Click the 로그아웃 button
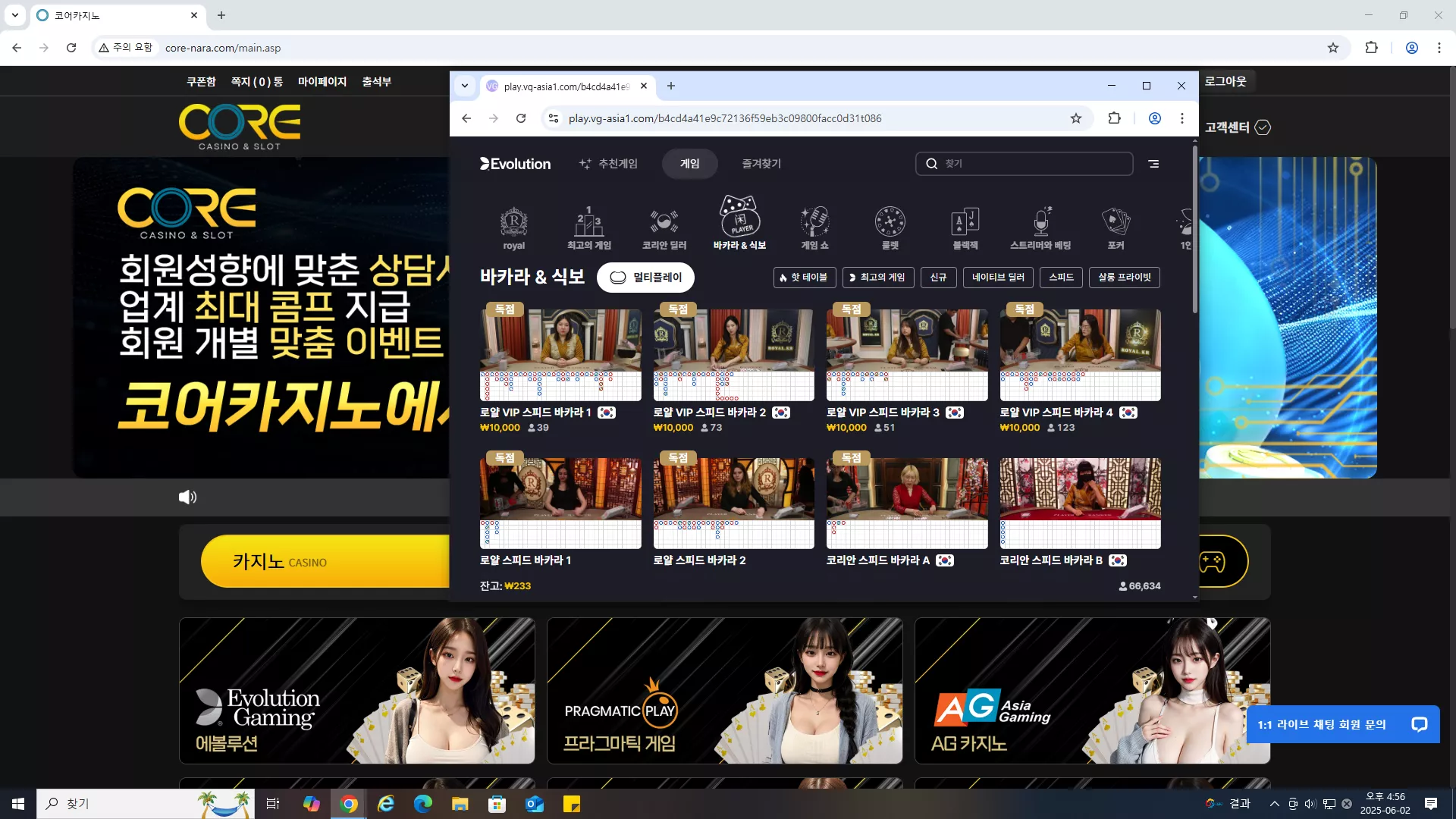 pos(1225,81)
